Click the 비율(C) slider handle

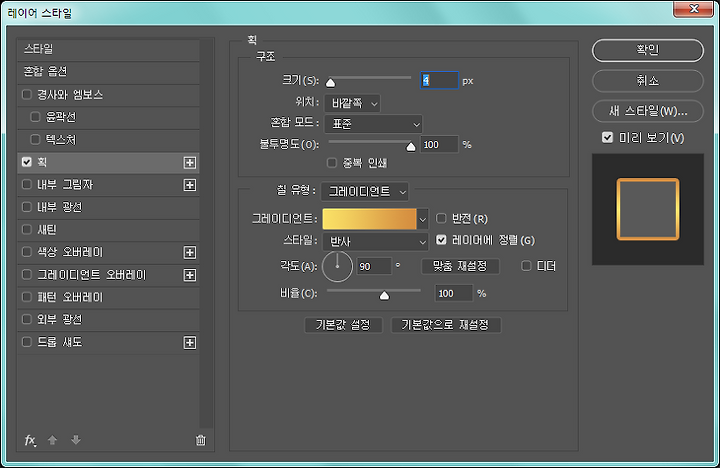click(384, 295)
